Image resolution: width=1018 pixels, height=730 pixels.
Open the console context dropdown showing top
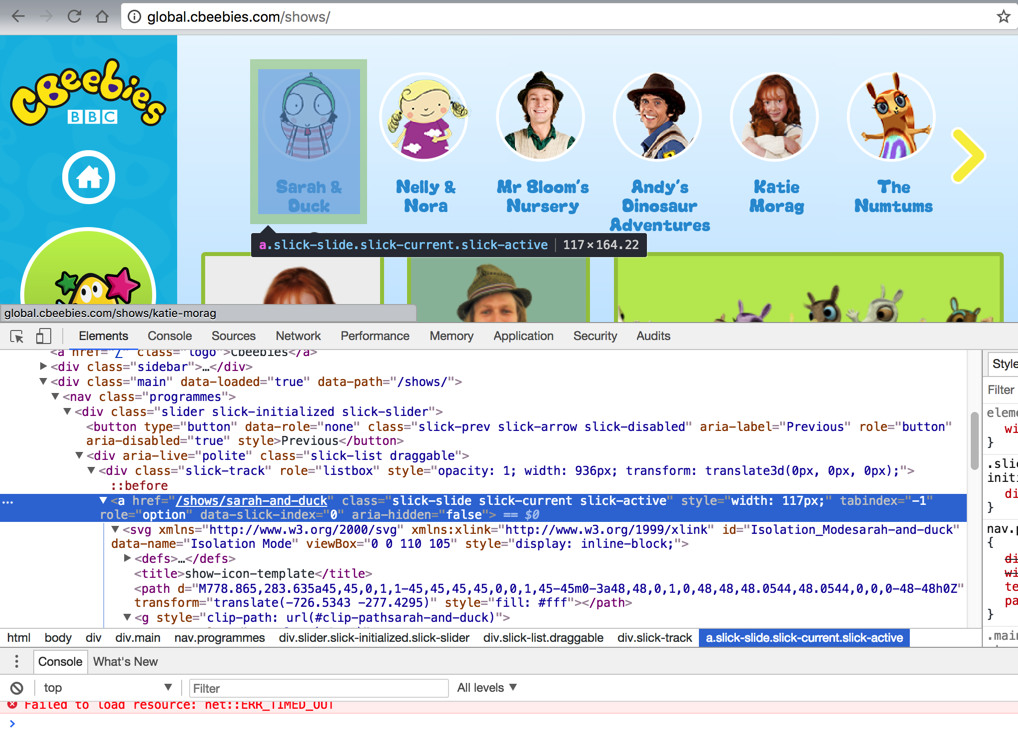107,687
